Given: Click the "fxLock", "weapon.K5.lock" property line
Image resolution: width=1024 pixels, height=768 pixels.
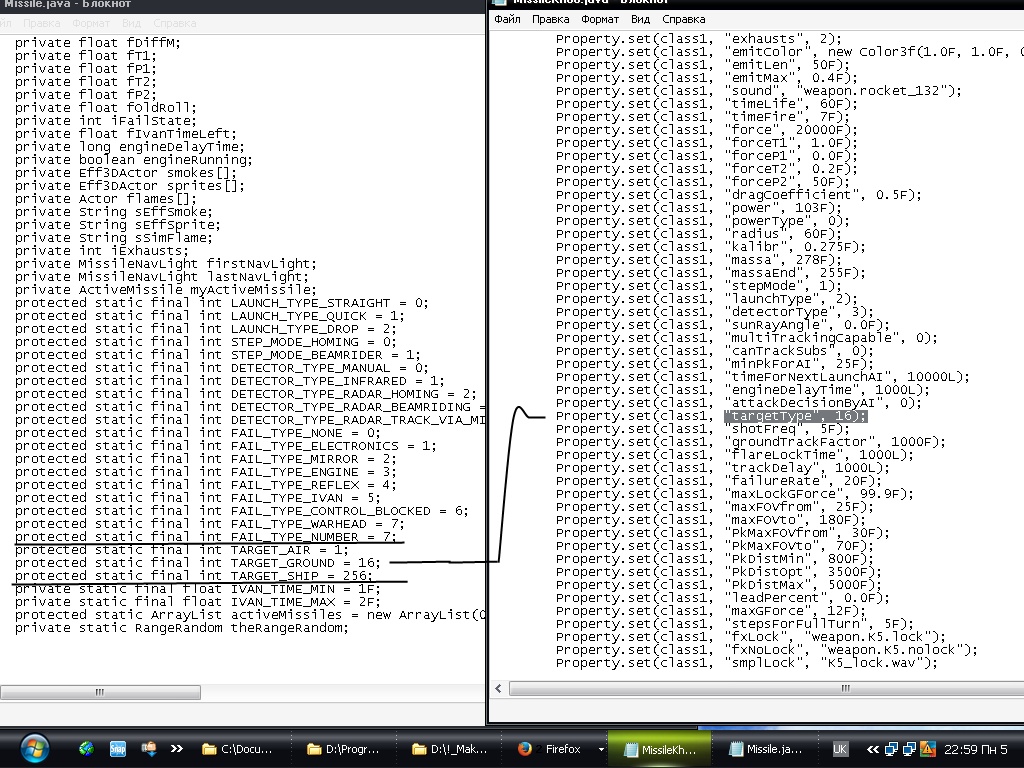Looking at the screenshot, I should tap(750, 637).
